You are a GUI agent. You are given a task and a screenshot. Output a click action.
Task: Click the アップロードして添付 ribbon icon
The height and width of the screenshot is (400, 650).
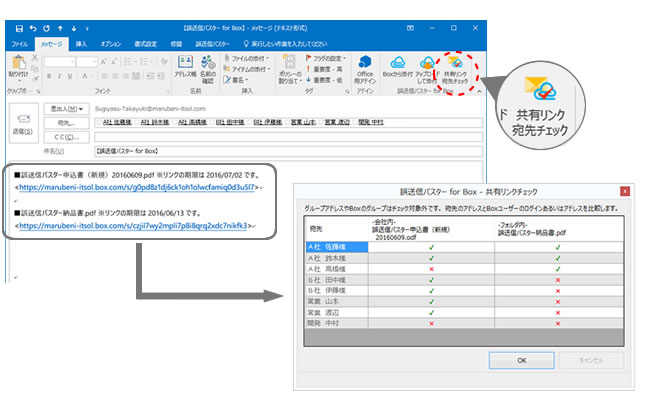click(427, 72)
